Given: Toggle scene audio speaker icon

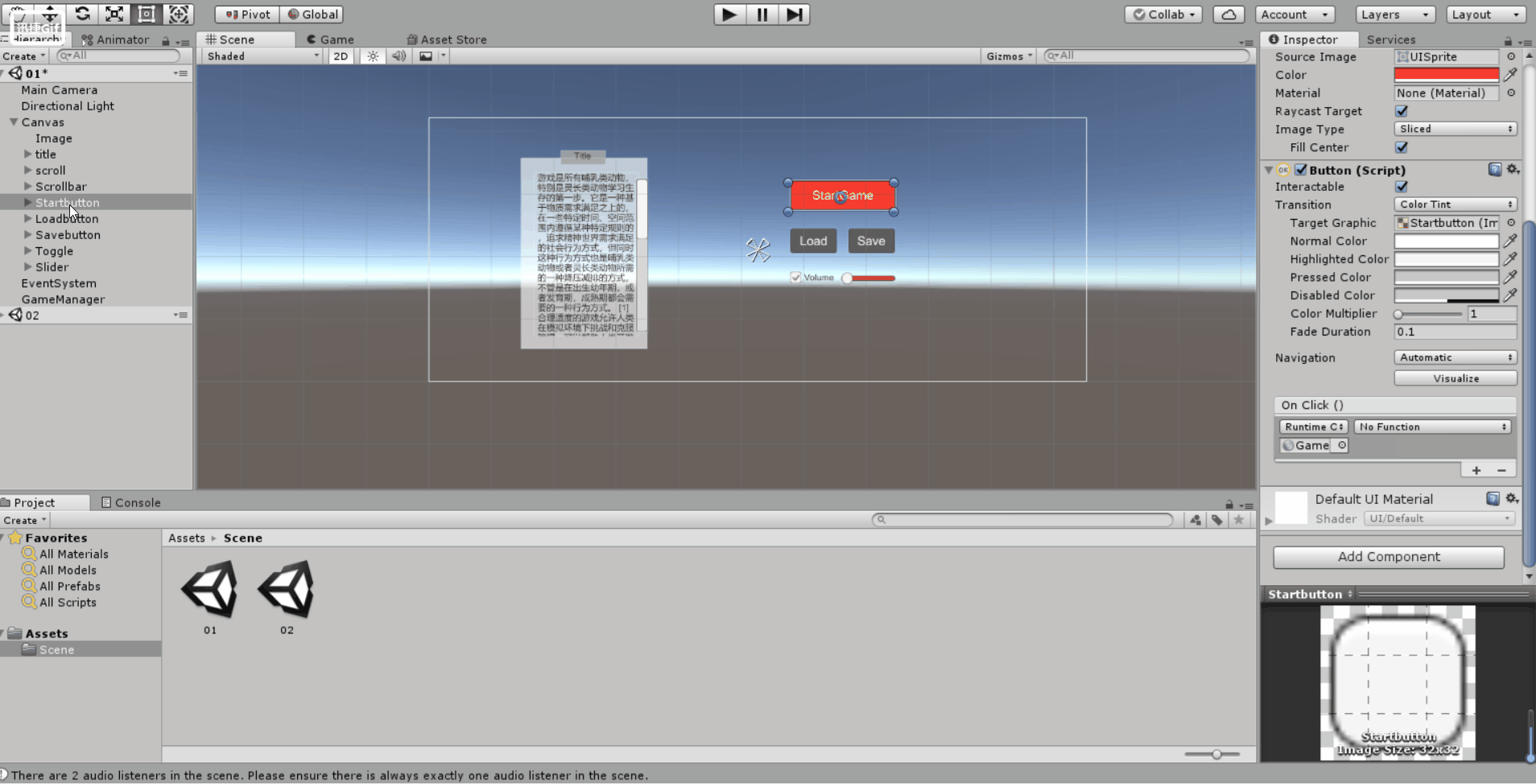Looking at the screenshot, I should (398, 56).
